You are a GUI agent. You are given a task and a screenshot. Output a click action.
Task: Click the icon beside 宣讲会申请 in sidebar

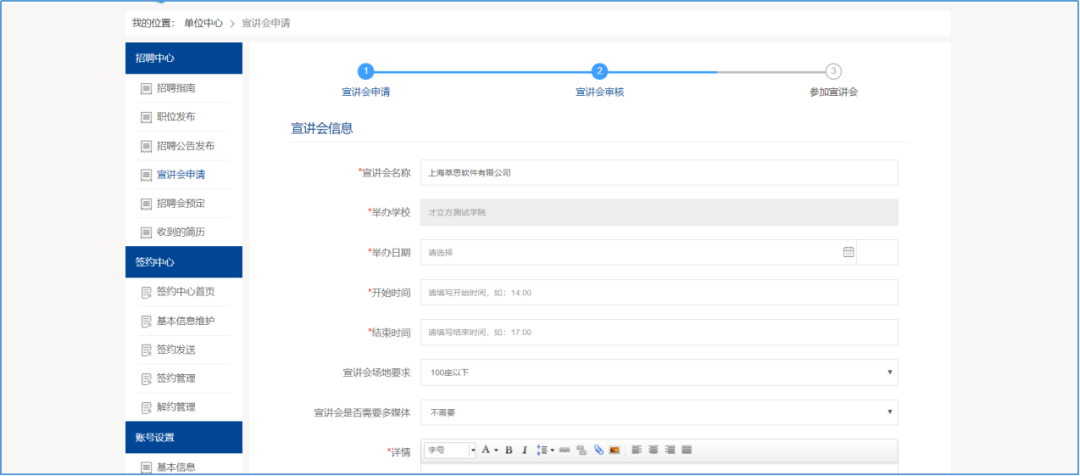point(145,175)
